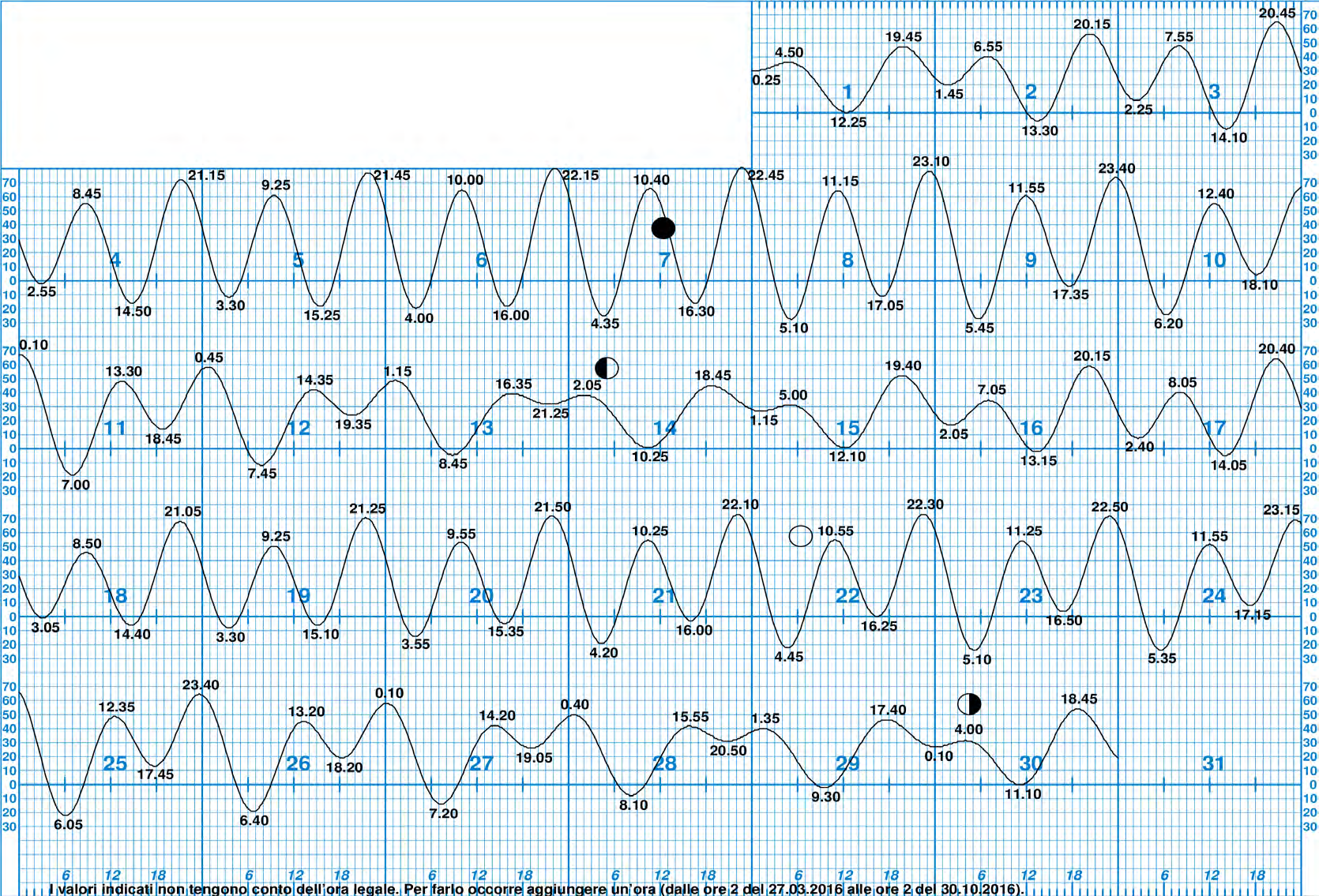The height and width of the screenshot is (896, 1319).
Task: Click the 10.55 tide time label
Action: click(836, 531)
